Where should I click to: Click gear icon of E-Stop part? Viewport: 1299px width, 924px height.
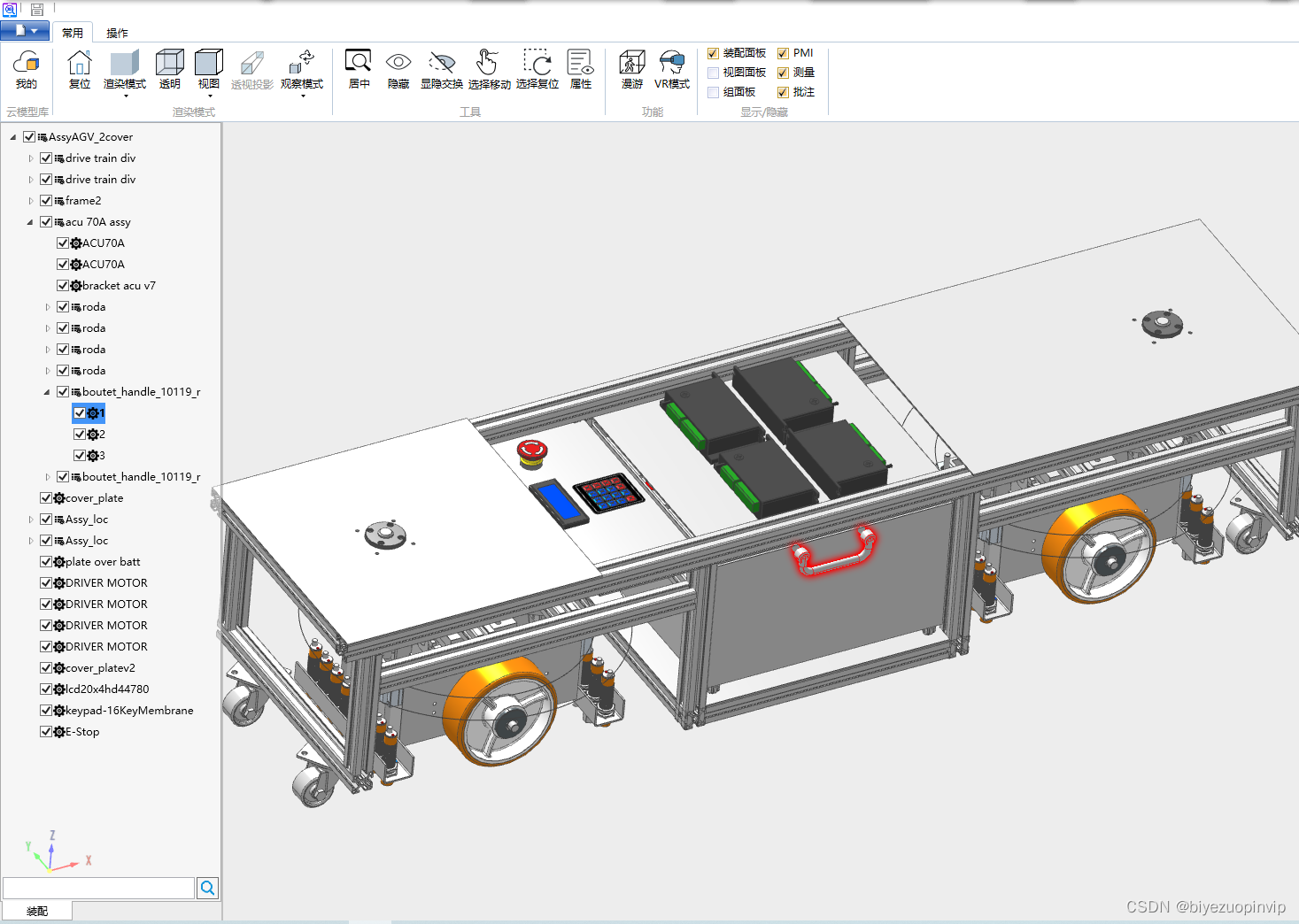[x=59, y=732]
